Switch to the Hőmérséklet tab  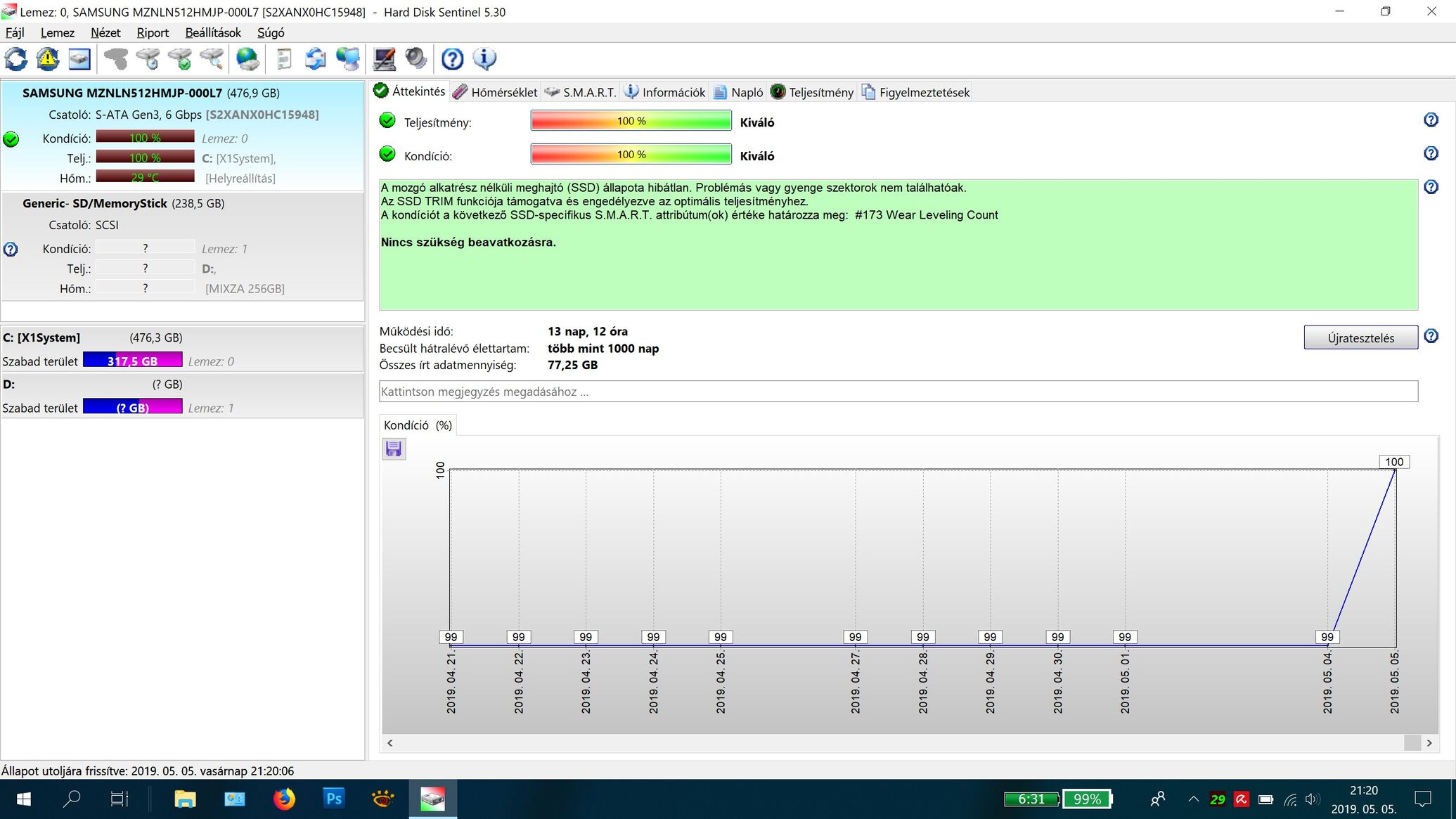tap(496, 92)
